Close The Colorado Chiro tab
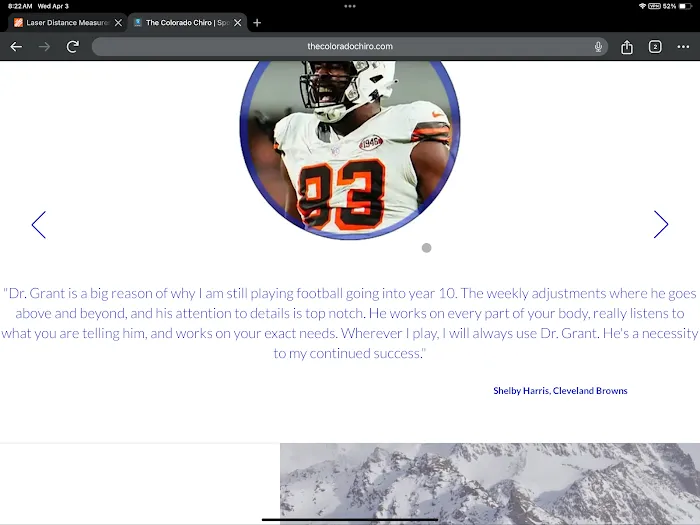 pos(238,23)
